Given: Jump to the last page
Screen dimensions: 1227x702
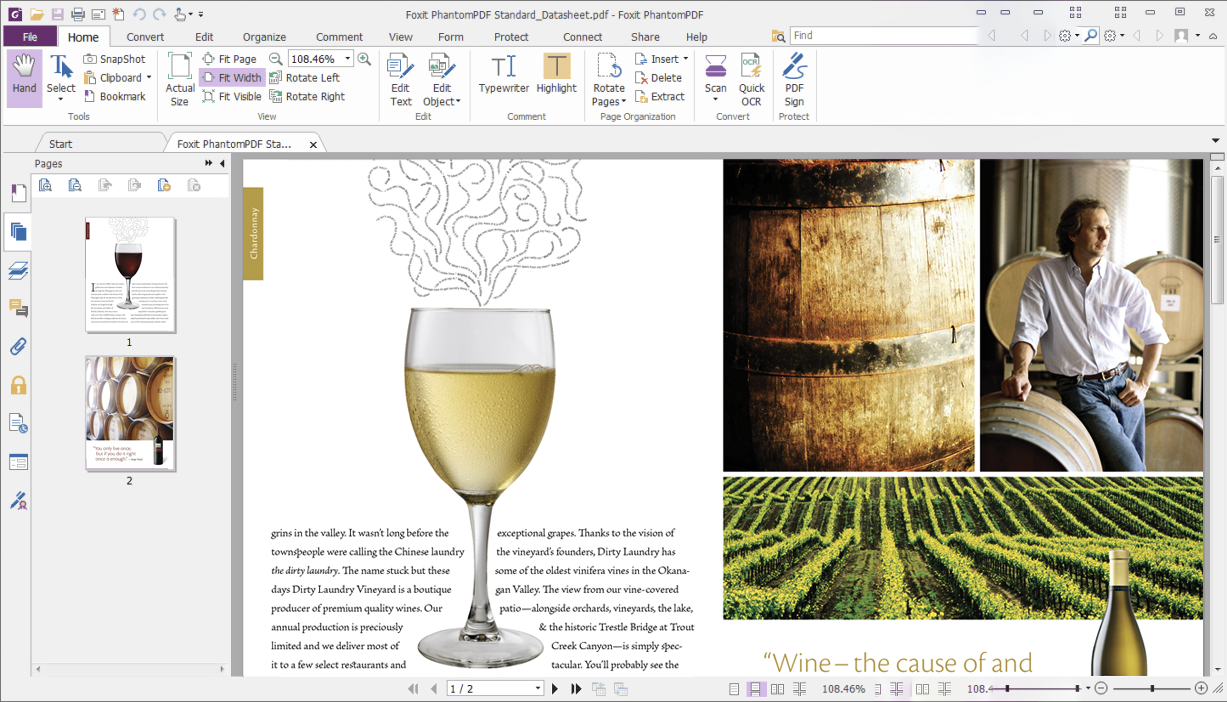Looking at the screenshot, I should pyautogui.click(x=576, y=689).
